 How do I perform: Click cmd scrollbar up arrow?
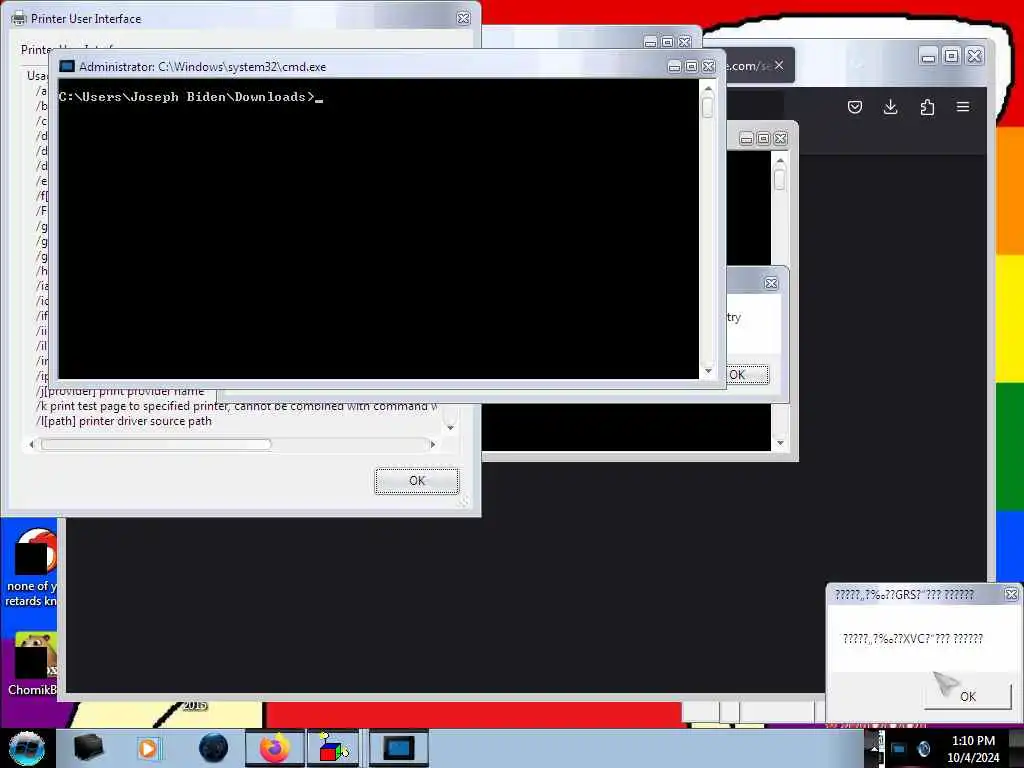coord(708,88)
